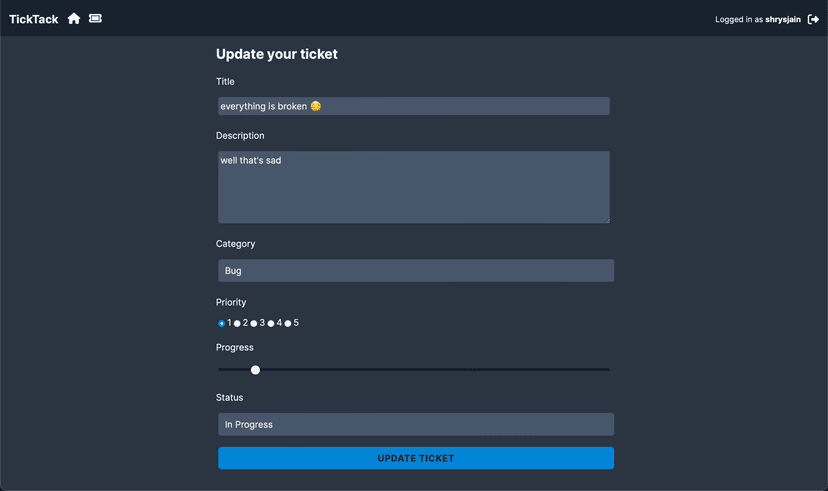This screenshot has height=491, width=828.
Task: Click the "Update your ticket" heading
Action: pyautogui.click(x=277, y=54)
